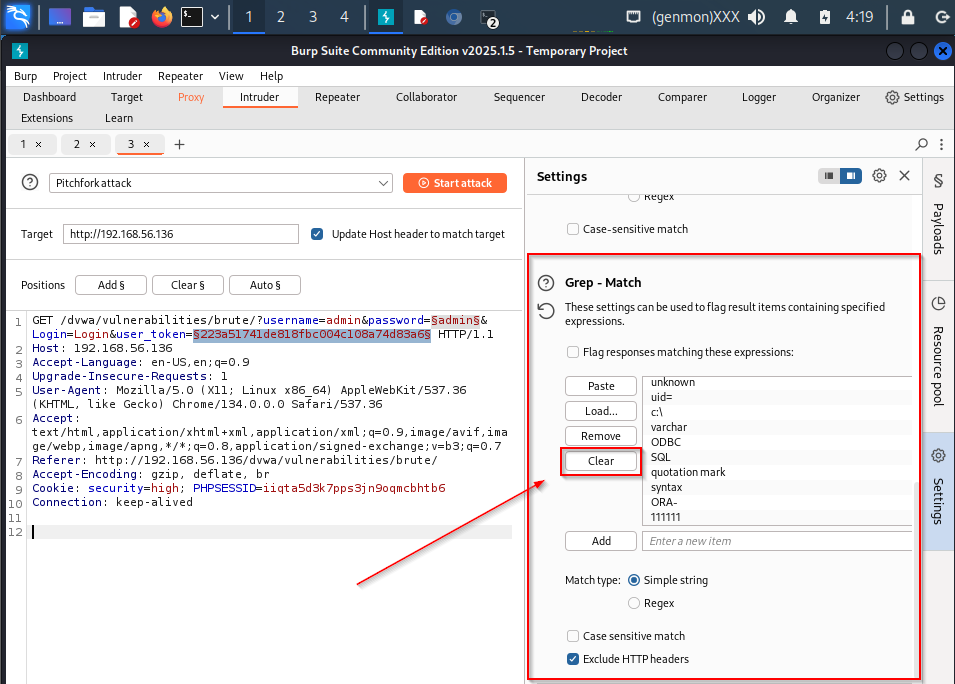Open the Intruder menu
Image resolution: width=955 pixels, height=684 pixels.
pos(122,76)
